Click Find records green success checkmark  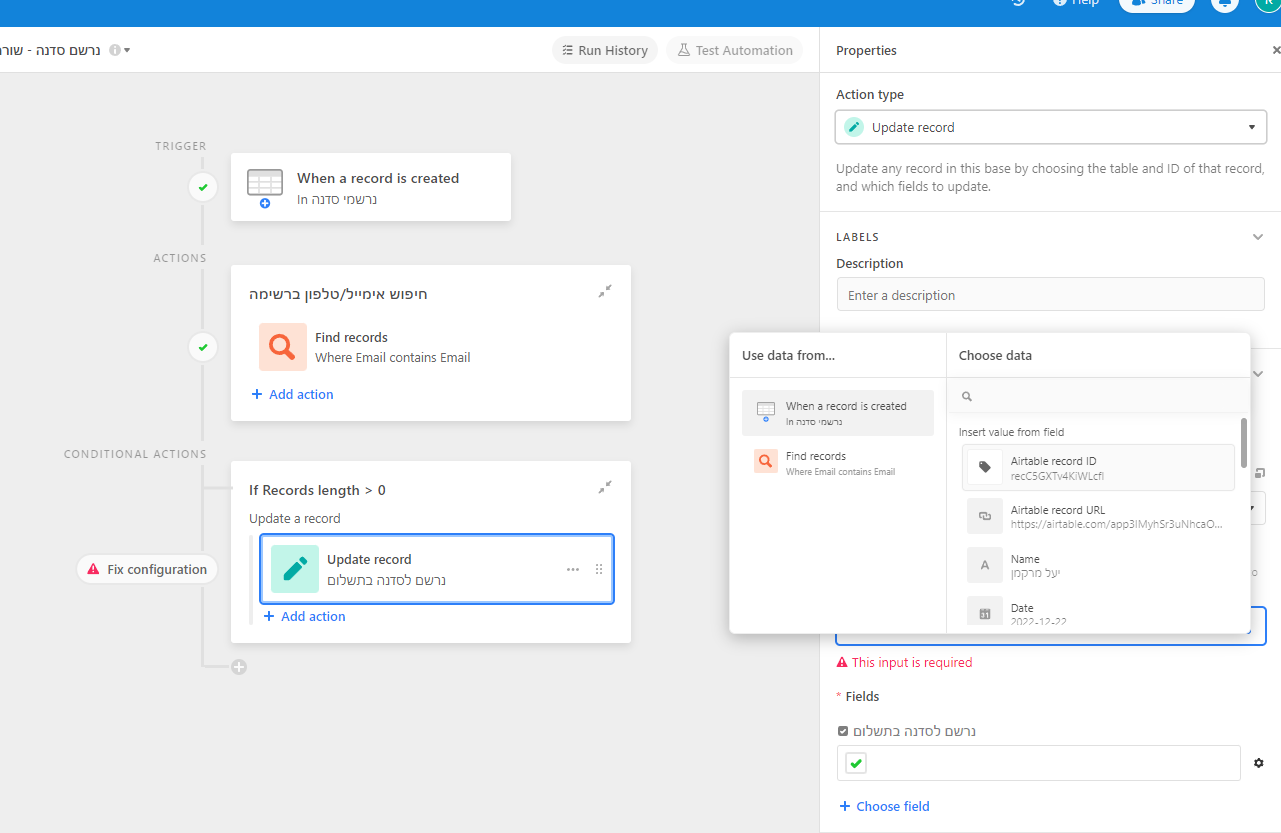[203, 347]
